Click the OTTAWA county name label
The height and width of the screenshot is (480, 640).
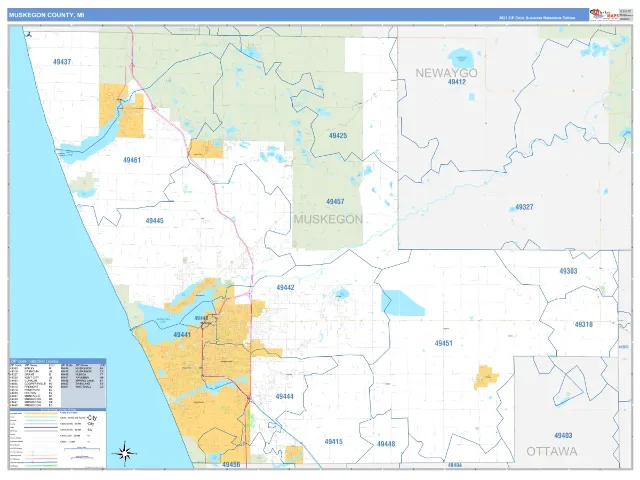[x=552, y=451]
